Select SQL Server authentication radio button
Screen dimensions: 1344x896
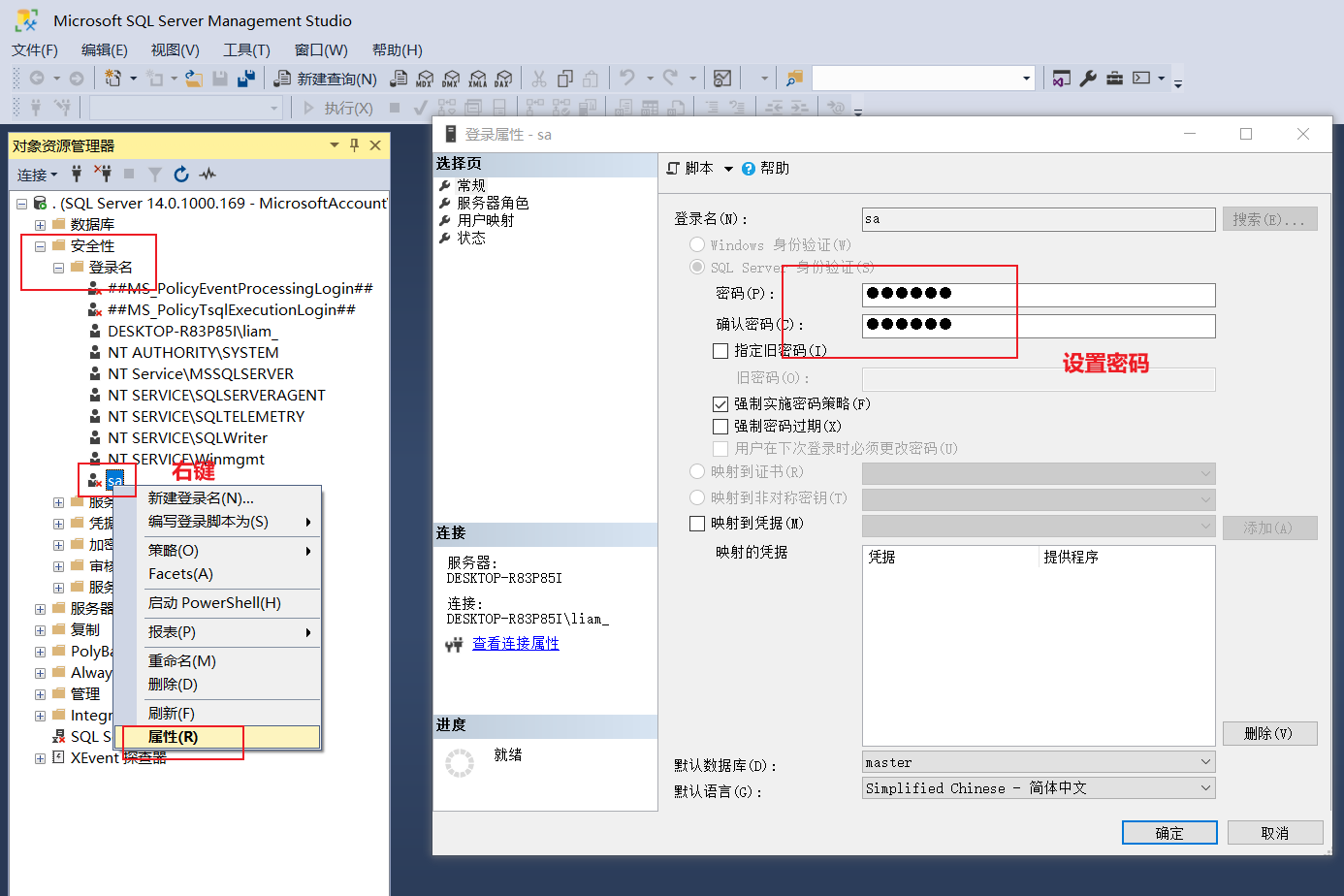tap(697, 267)
